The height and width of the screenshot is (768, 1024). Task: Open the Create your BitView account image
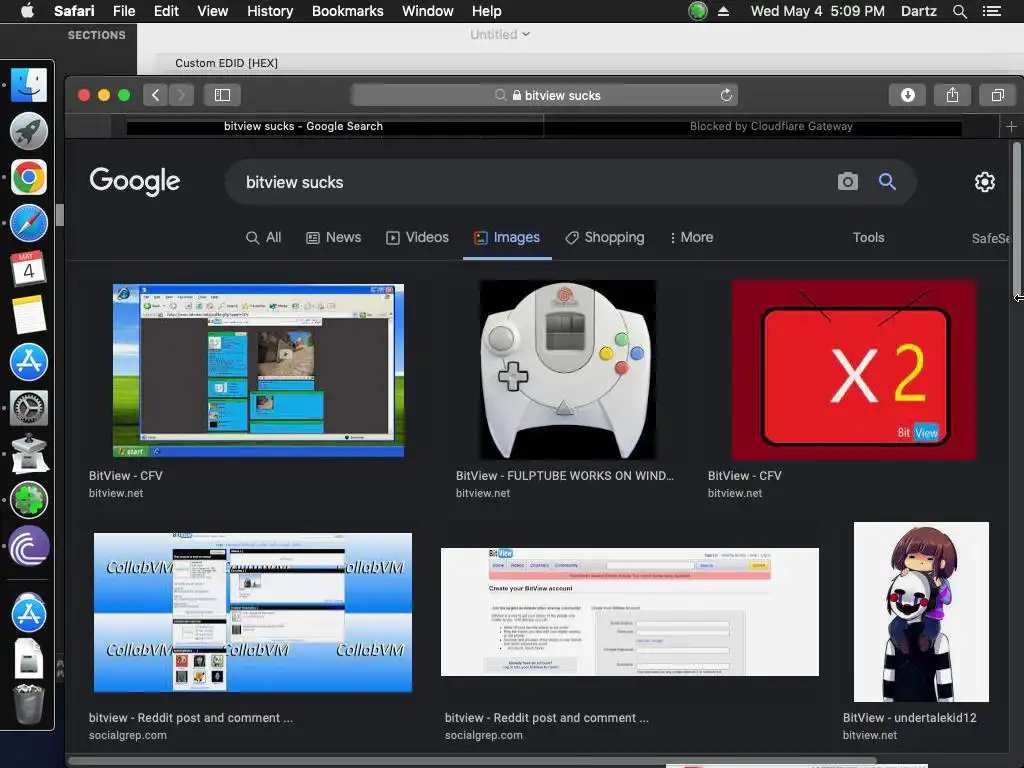[630, 612]
